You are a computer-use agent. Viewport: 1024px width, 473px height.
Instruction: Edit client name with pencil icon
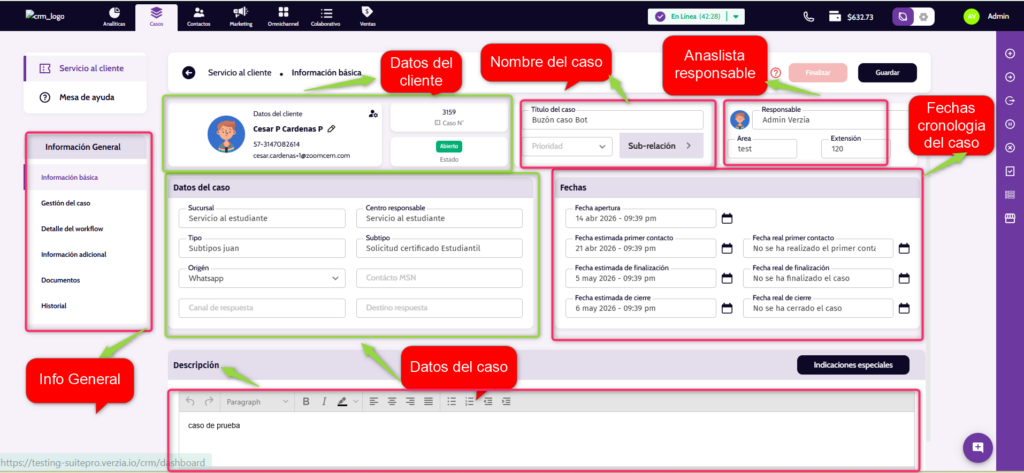click(x=332, y=129)
